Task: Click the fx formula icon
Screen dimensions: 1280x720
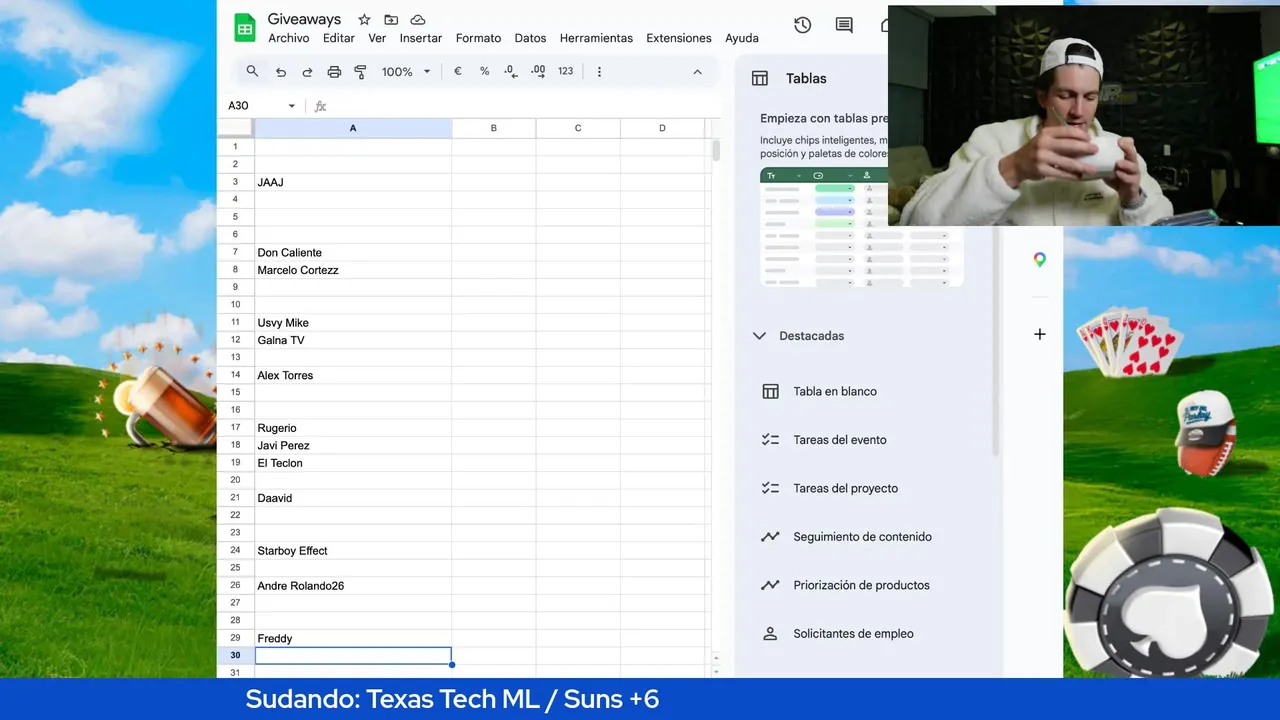Action: 321,106
